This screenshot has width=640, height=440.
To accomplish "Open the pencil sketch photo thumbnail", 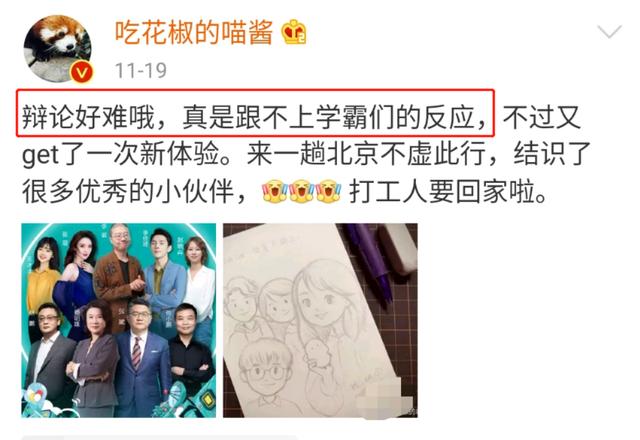I will 320,320.
